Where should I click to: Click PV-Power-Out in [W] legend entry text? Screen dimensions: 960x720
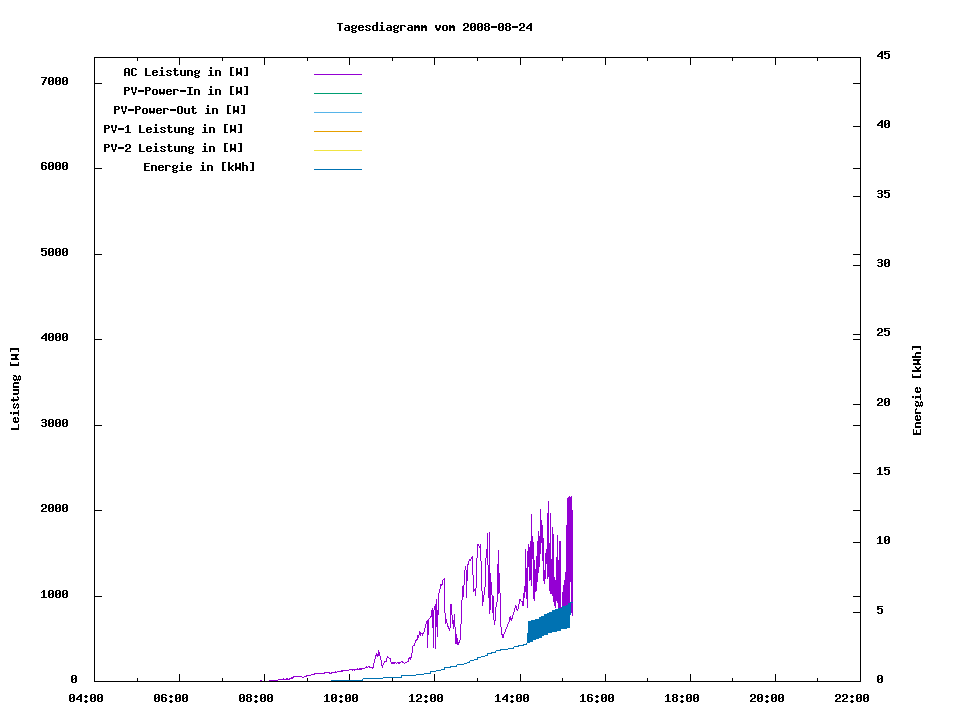180,110
